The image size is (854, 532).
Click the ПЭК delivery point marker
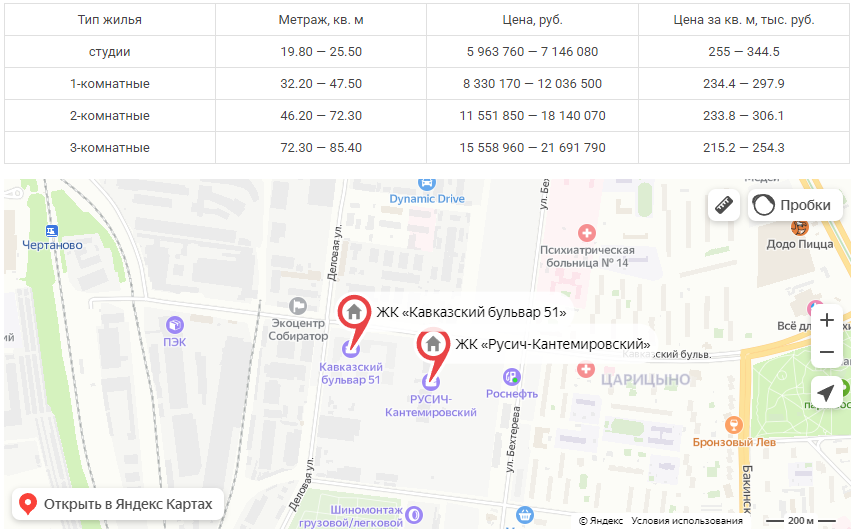(x=175, y=325)
